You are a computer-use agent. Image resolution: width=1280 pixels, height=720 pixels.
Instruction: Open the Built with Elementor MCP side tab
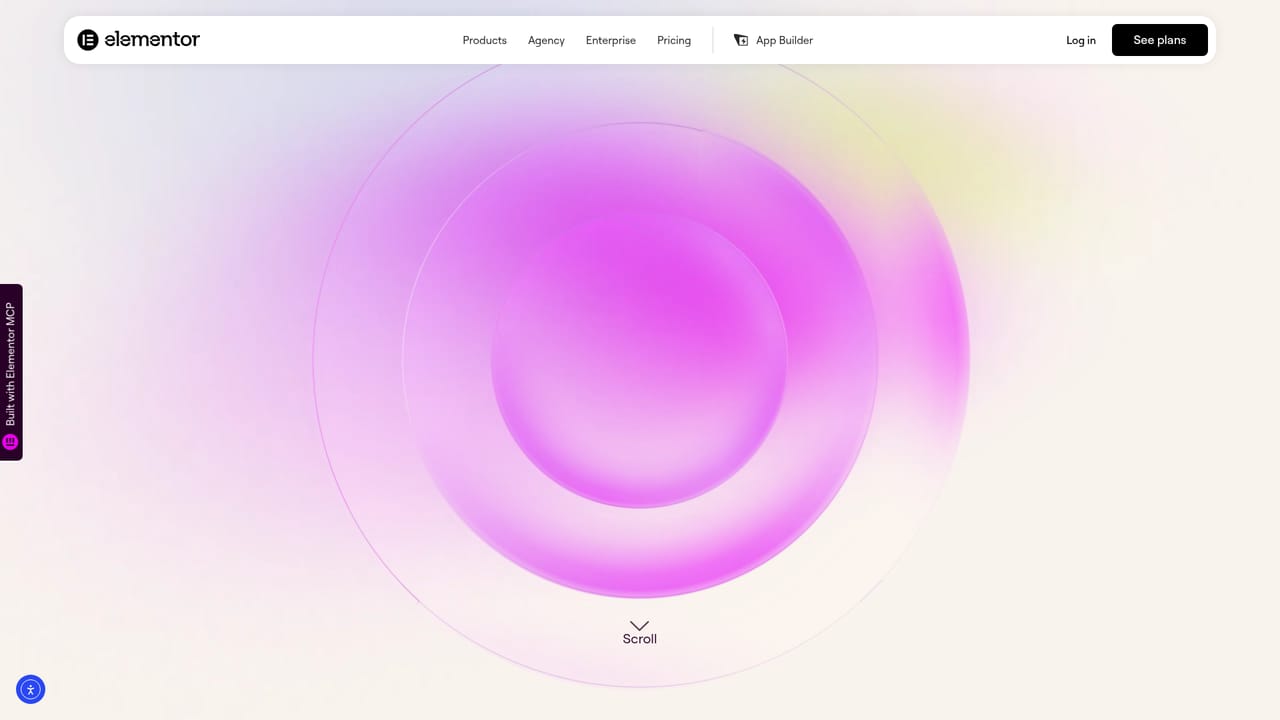click(11, 372)
